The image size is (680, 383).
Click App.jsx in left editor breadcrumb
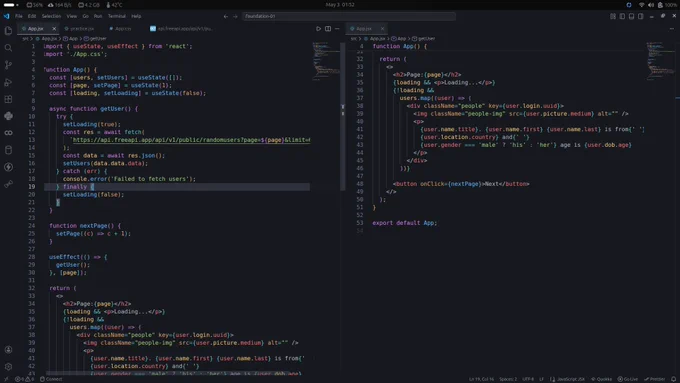[x=46, y=39]
